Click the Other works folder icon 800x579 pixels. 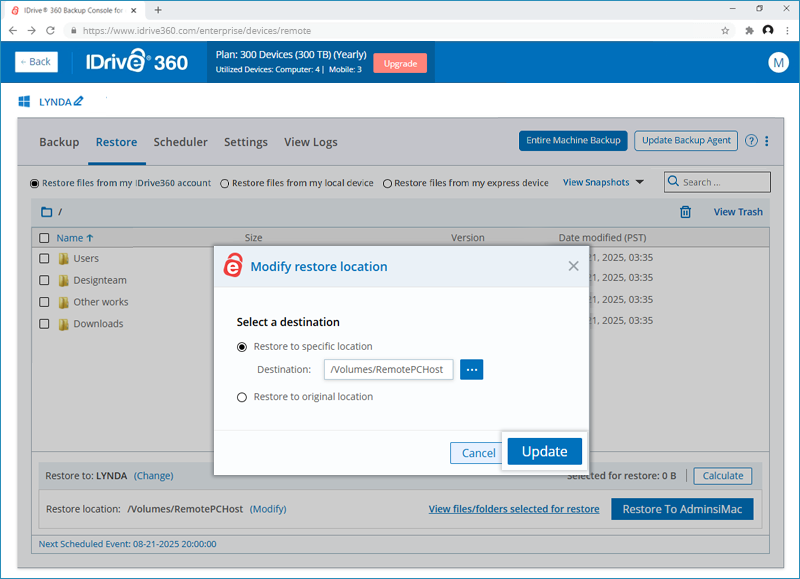coord(63,303)
